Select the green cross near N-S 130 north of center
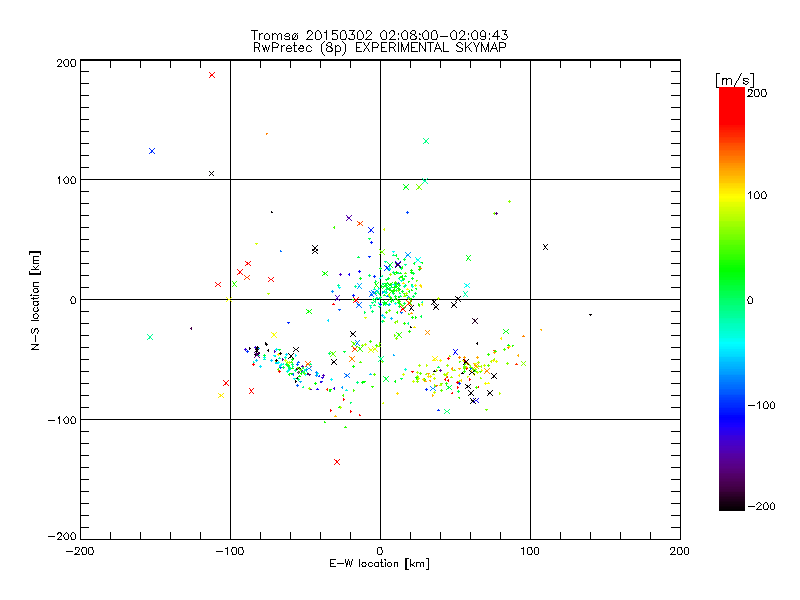The width and height of the screenshot is (800, 600). point(426,141)
